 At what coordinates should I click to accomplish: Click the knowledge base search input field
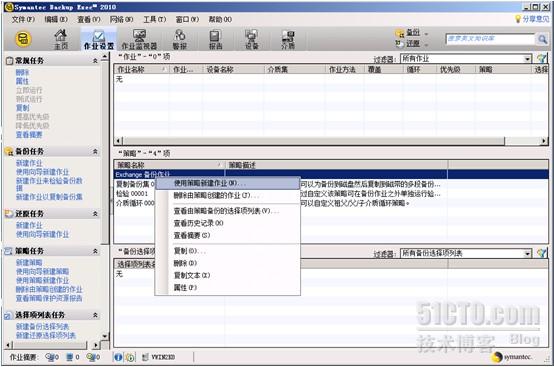490,39
